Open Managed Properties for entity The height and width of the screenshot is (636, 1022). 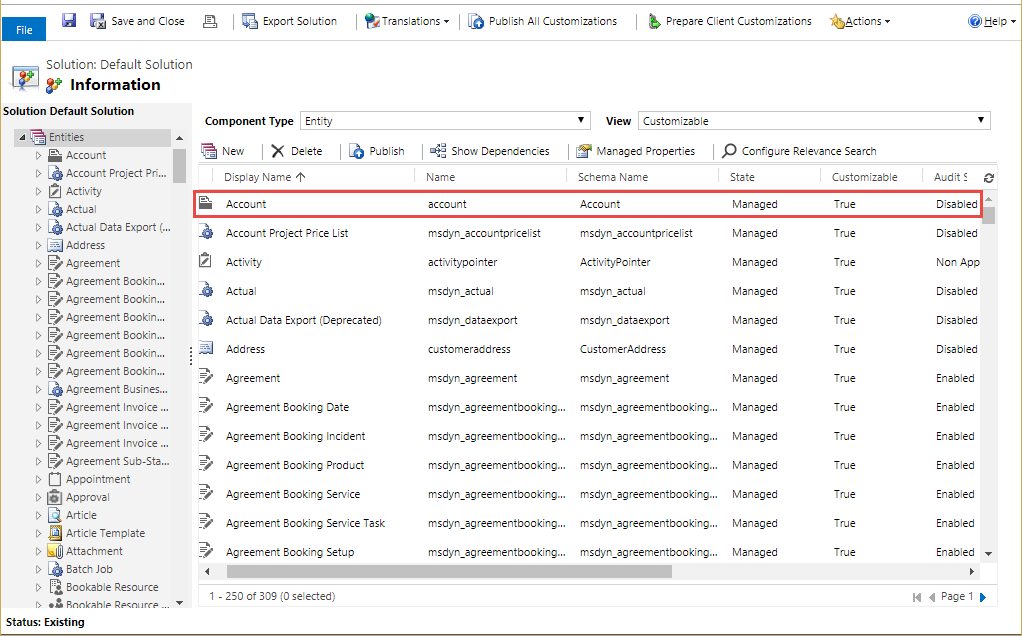point(635,151)
